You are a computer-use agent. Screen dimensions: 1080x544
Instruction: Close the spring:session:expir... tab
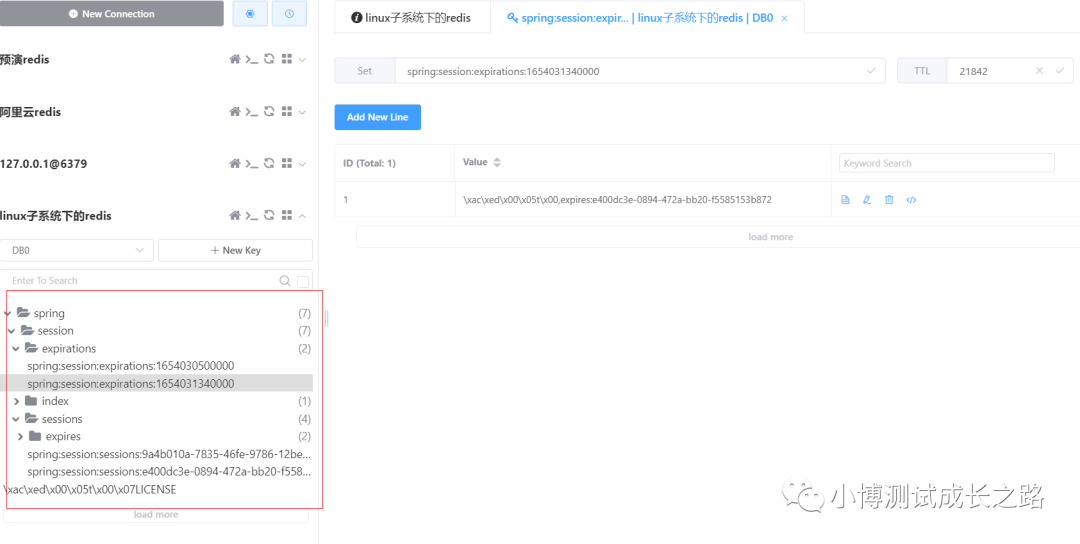click(784, 19)
